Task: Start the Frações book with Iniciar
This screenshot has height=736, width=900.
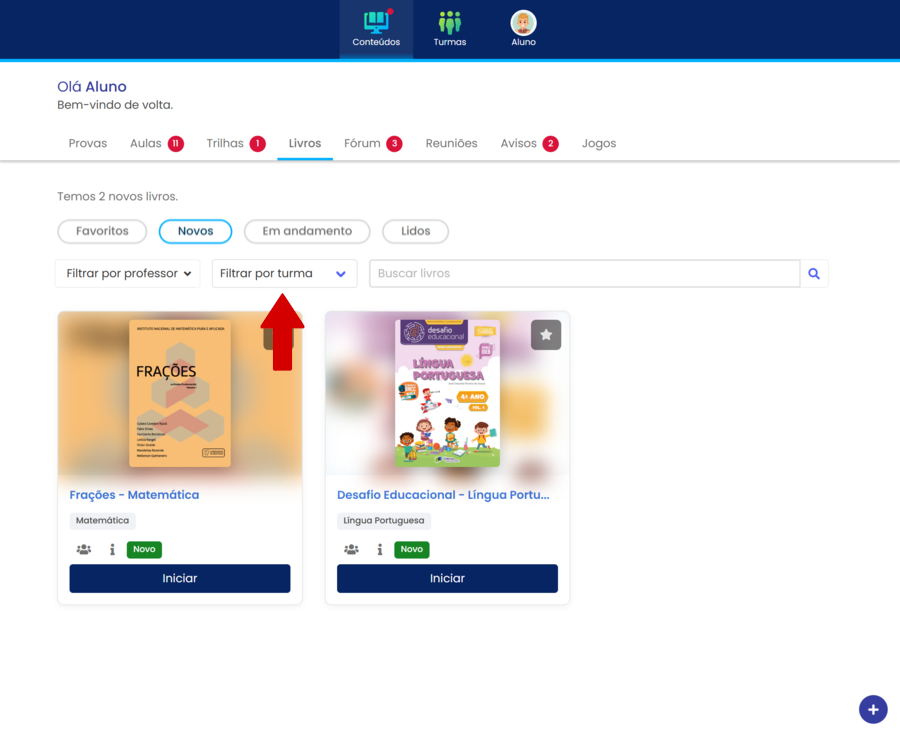Action: (x=180, y=578)
